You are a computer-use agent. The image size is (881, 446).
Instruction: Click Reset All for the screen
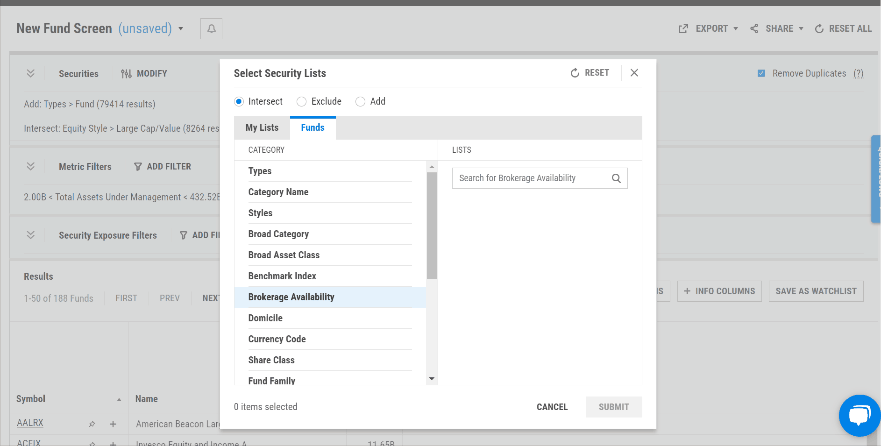coord(843,29)
